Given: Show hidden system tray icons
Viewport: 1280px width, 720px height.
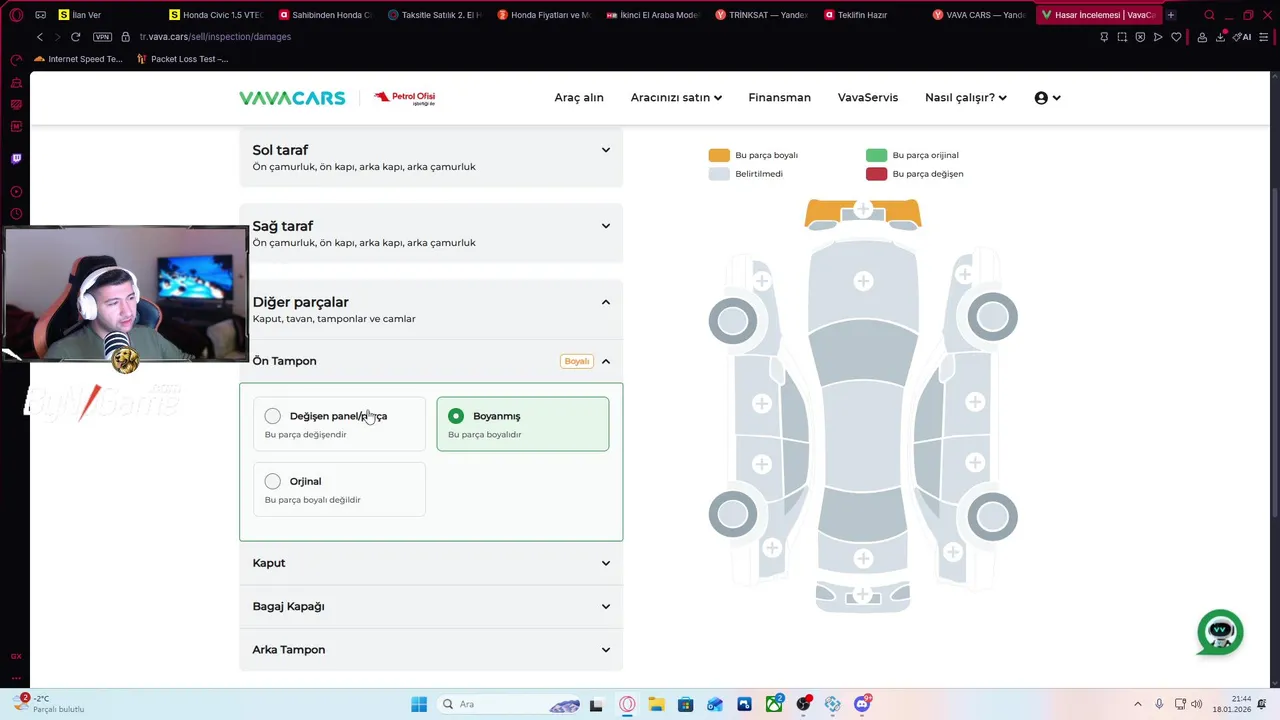Looking at the screenshot, I should coord(1137,704).
